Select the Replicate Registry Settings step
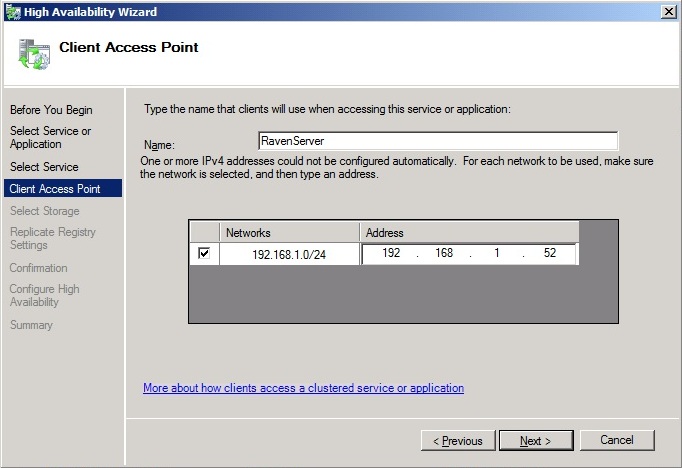 pos(53,238)
